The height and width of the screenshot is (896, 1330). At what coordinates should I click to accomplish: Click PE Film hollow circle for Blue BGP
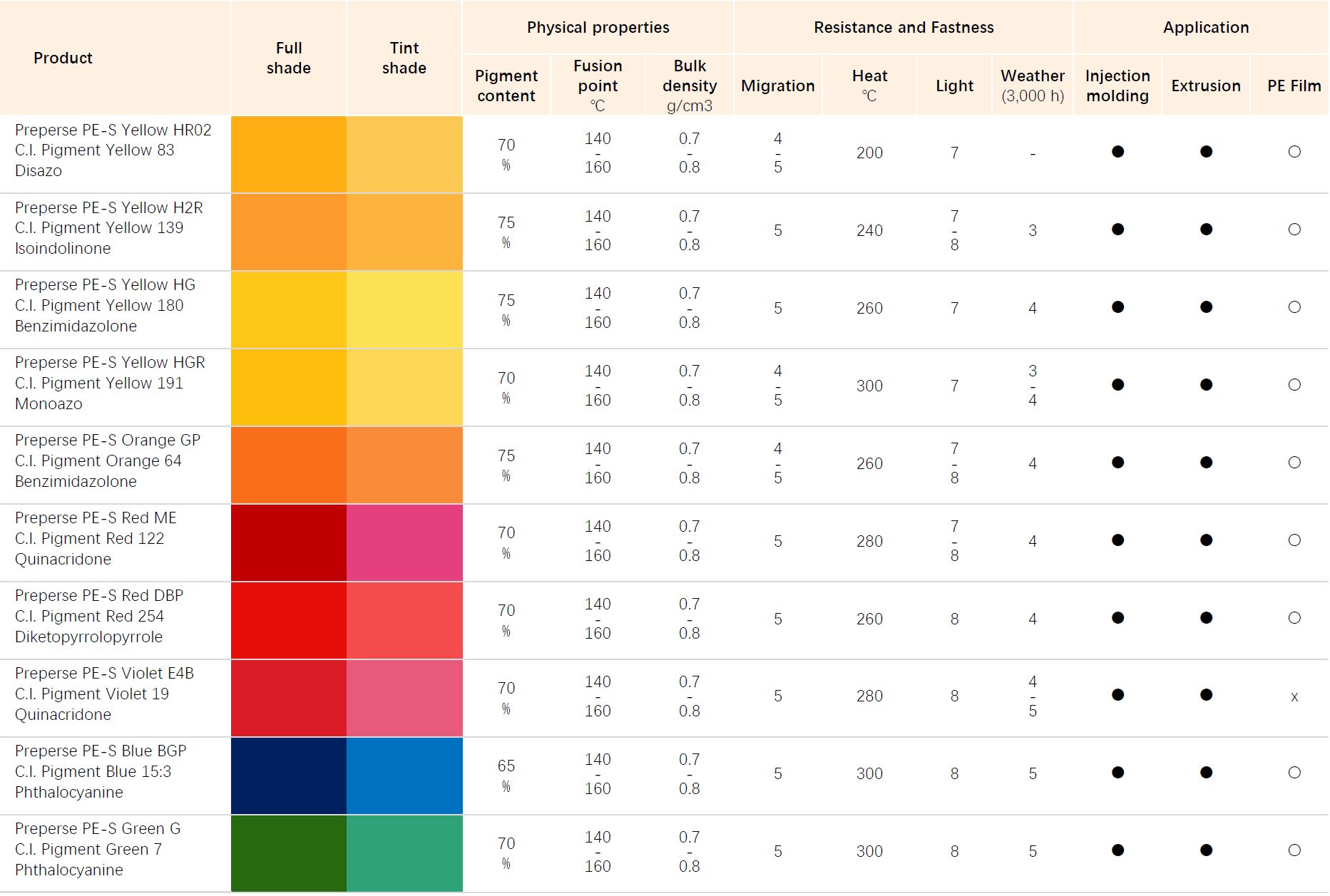1294,773
